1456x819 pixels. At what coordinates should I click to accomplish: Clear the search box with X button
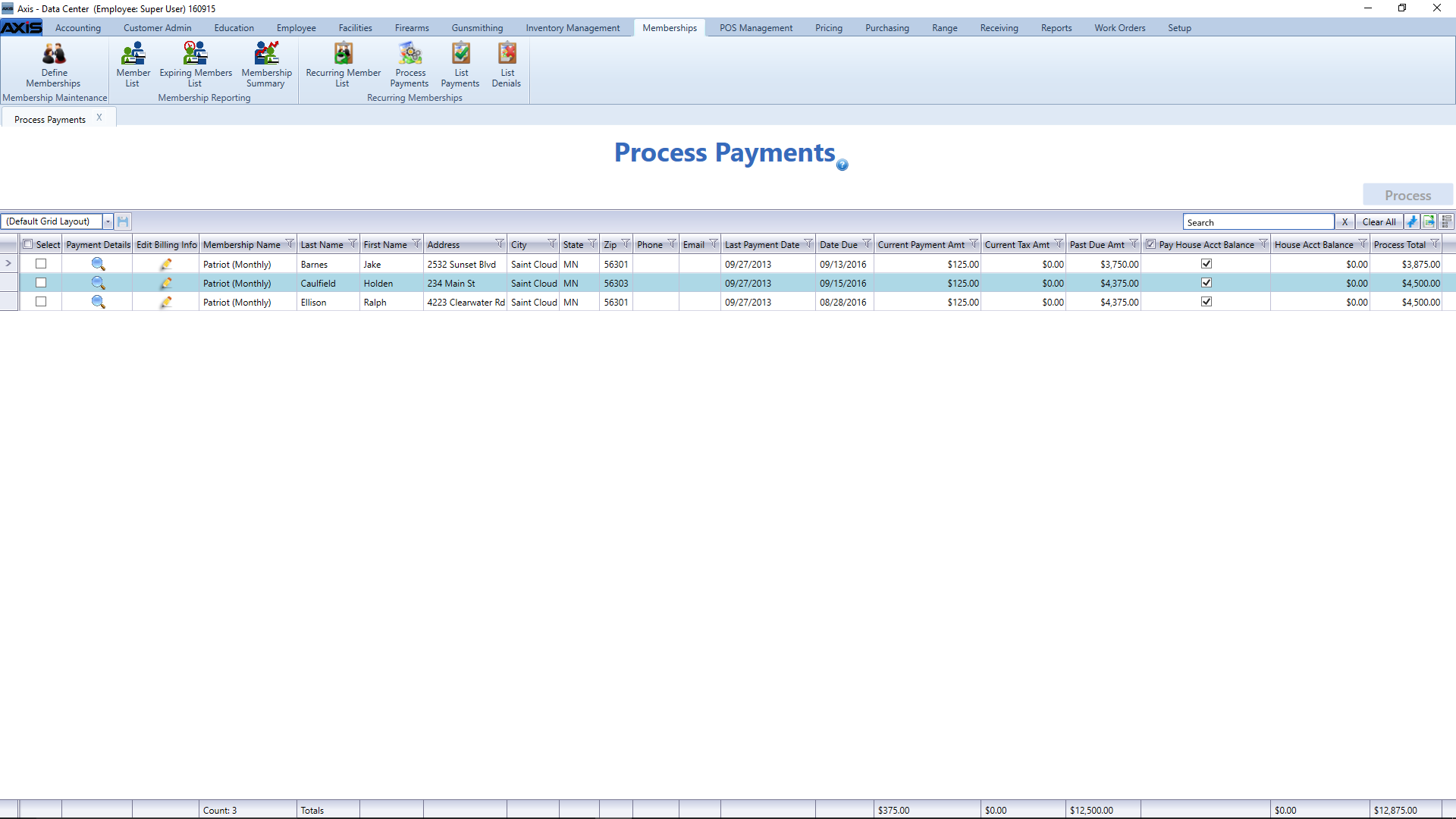[x=1345, y=222]
